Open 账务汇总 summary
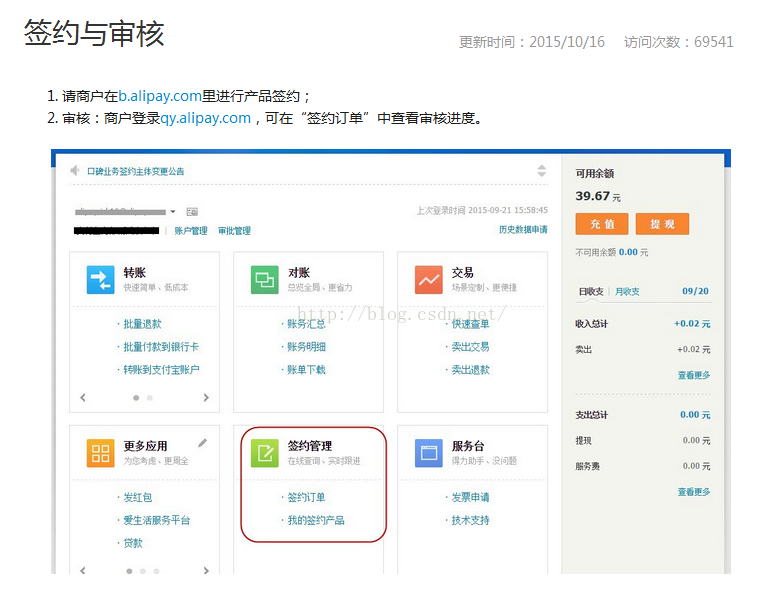 click(306, 324)
